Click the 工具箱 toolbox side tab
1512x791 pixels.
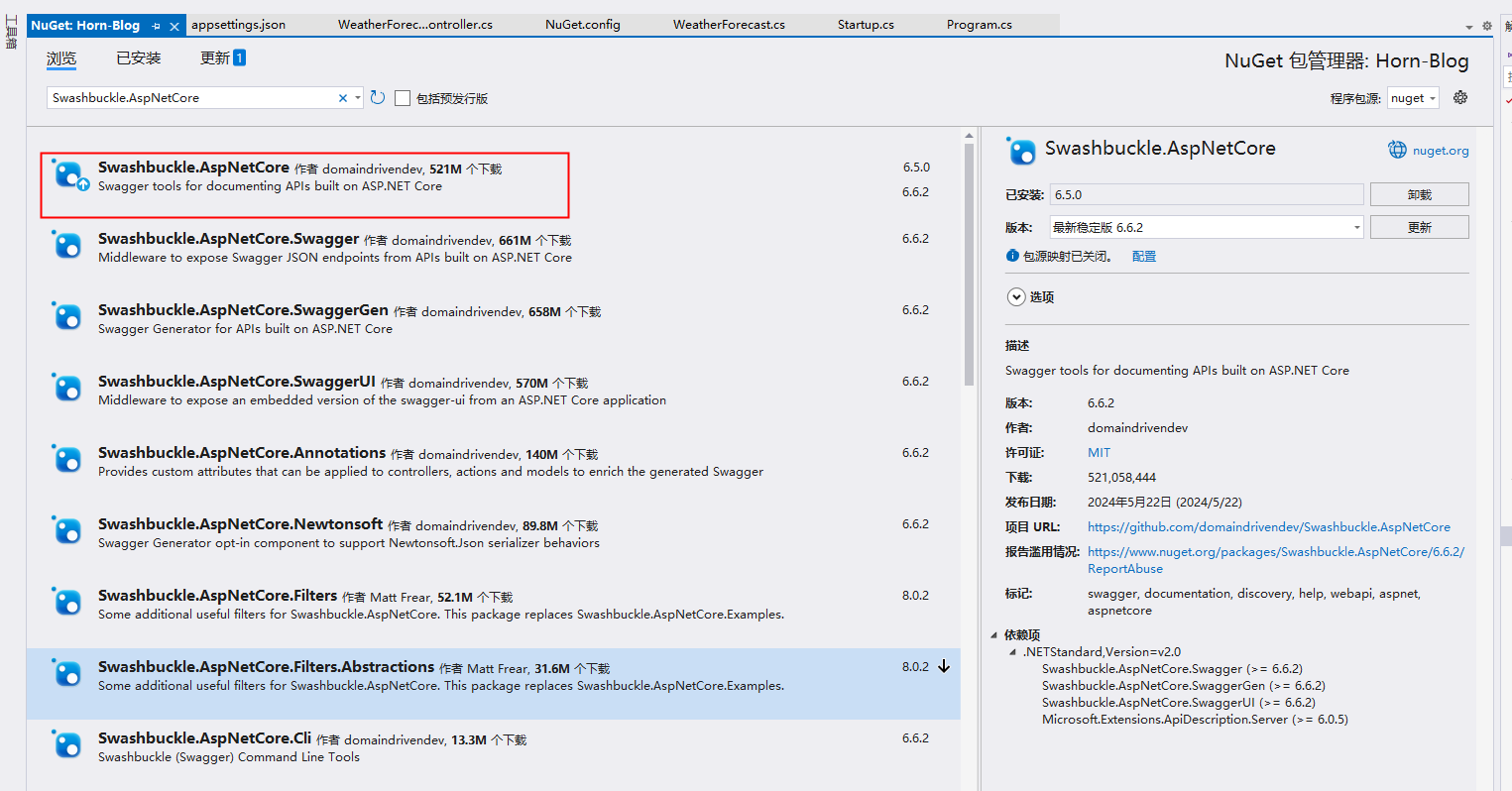coord(12,32)
